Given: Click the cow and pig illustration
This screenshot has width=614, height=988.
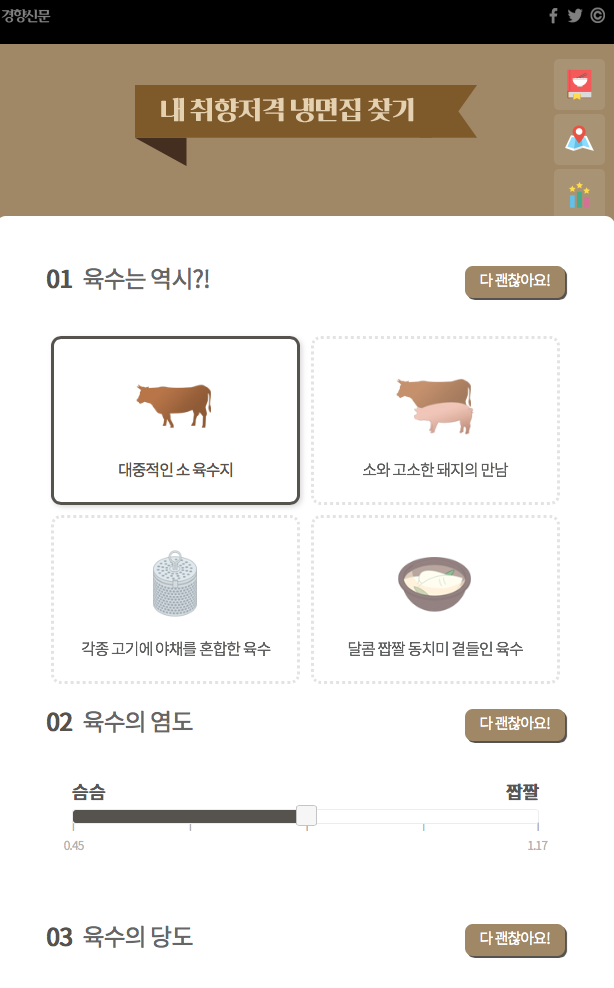Looking at the screenshot, I should (434, 400).
